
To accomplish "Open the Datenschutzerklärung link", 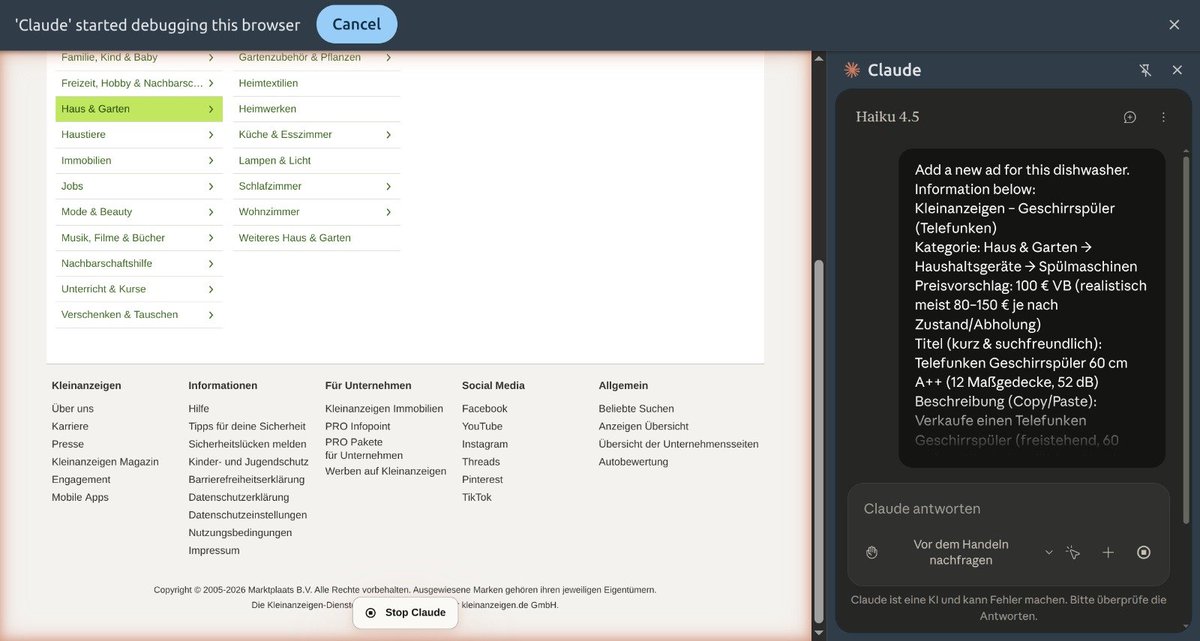I will coord(239,497).
